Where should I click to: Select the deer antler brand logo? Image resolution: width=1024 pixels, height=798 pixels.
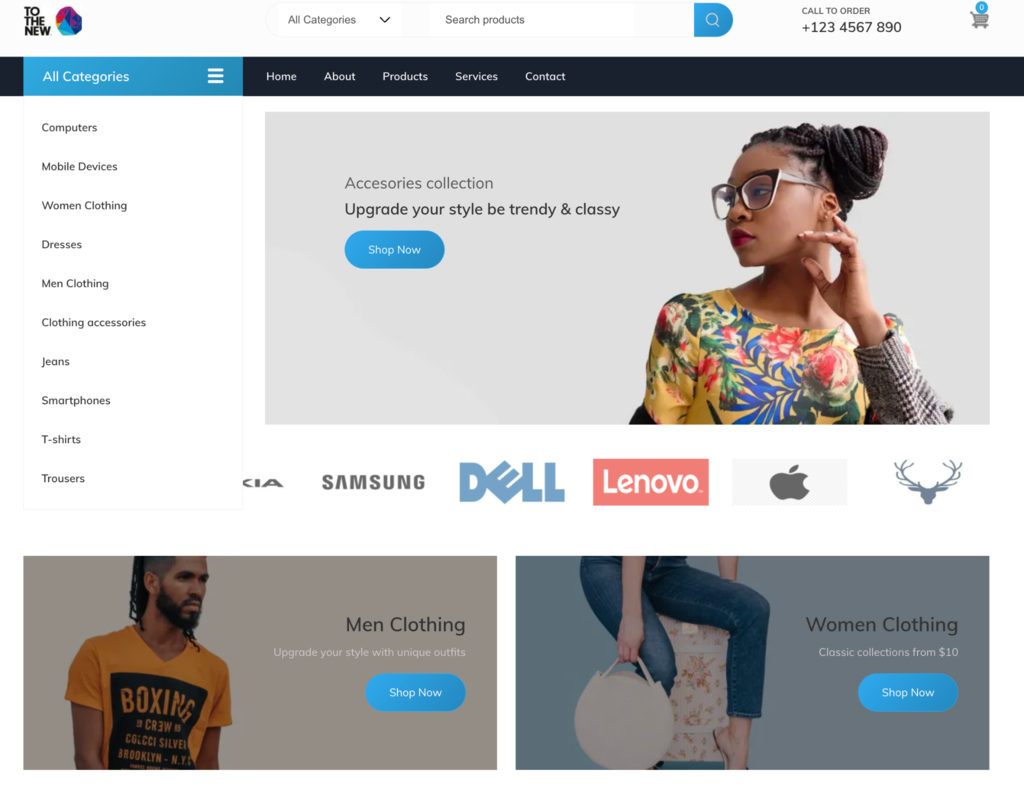coord(928,481)
